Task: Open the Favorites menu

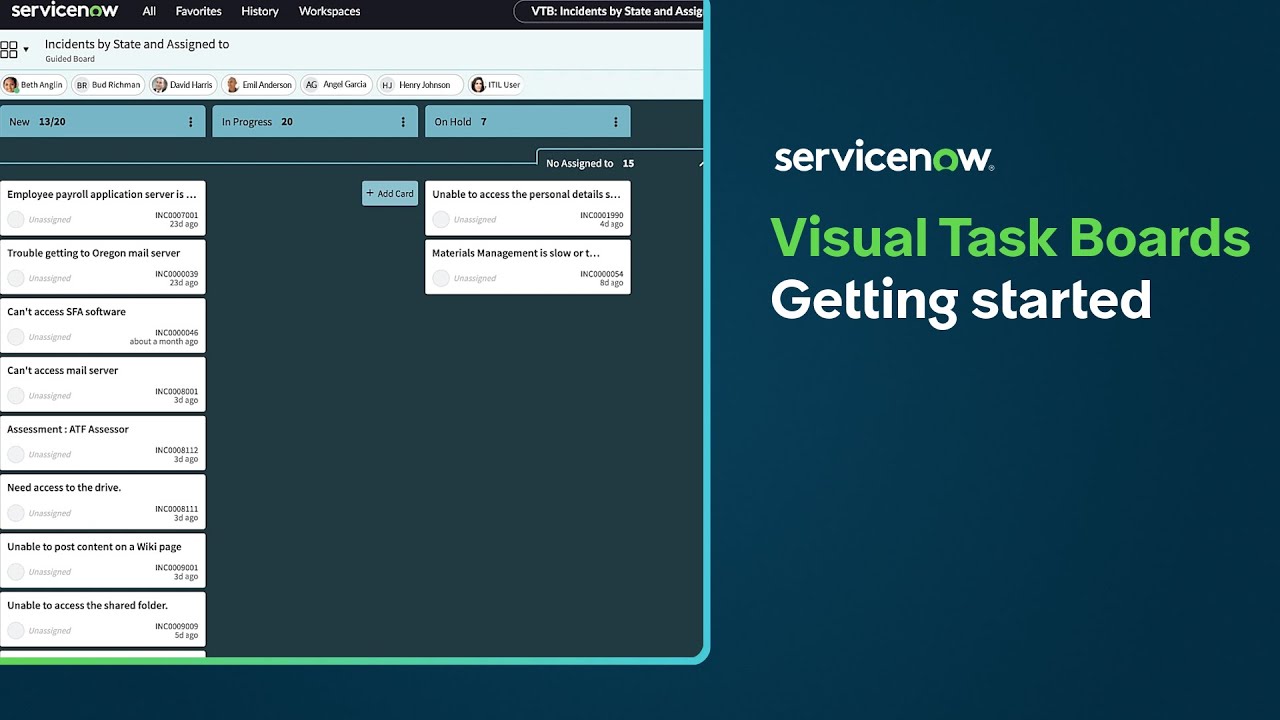Action: pyautogui.click(x=198, y=11)
